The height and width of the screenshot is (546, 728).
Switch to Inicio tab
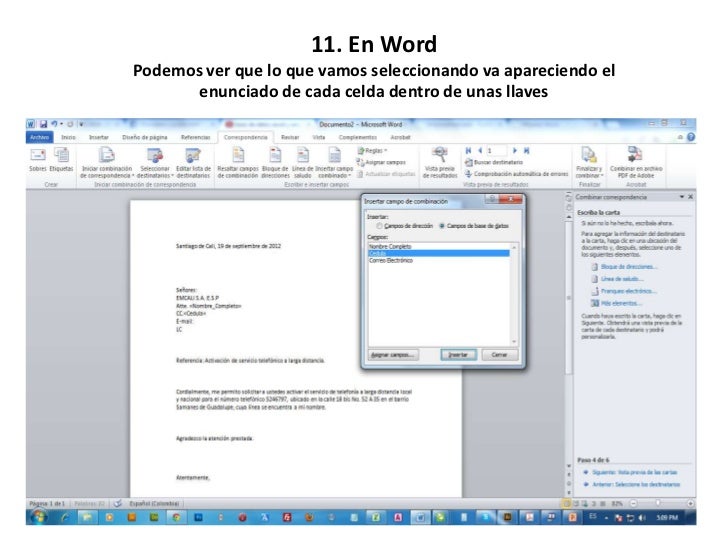(x=68, y=137)
